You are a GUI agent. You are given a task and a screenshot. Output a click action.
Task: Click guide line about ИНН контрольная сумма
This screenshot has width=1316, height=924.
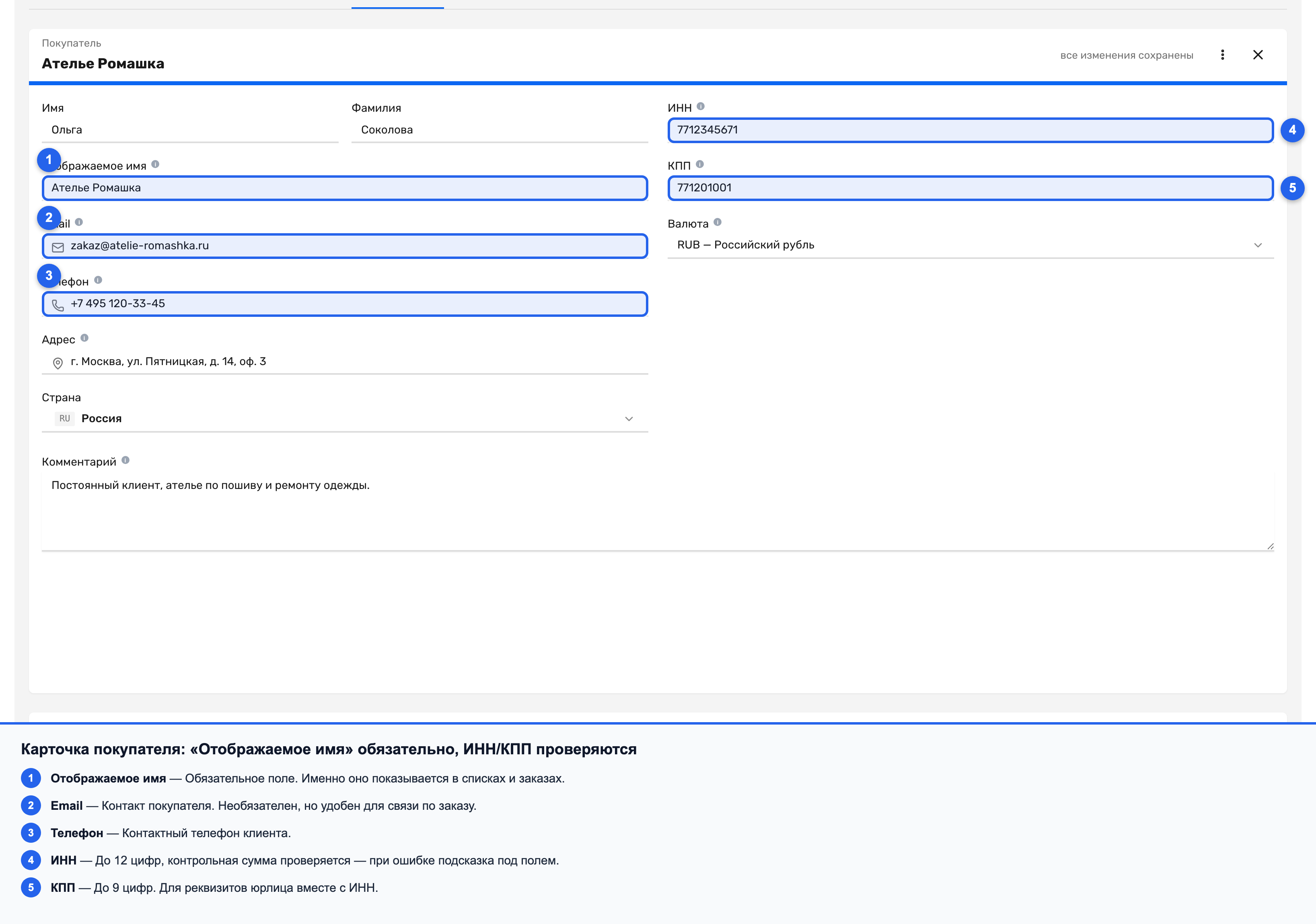click(304, 860)
